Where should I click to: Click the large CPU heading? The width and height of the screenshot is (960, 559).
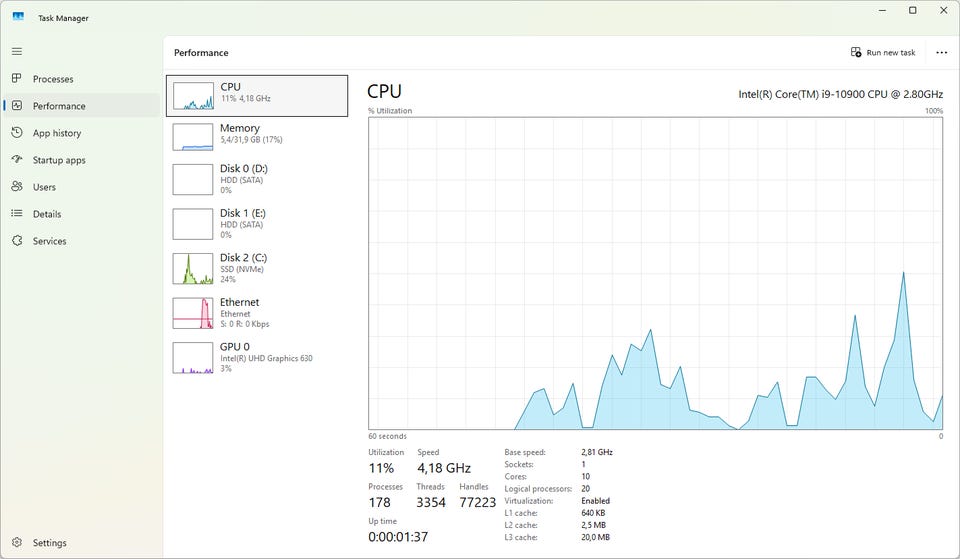point(384,91)
